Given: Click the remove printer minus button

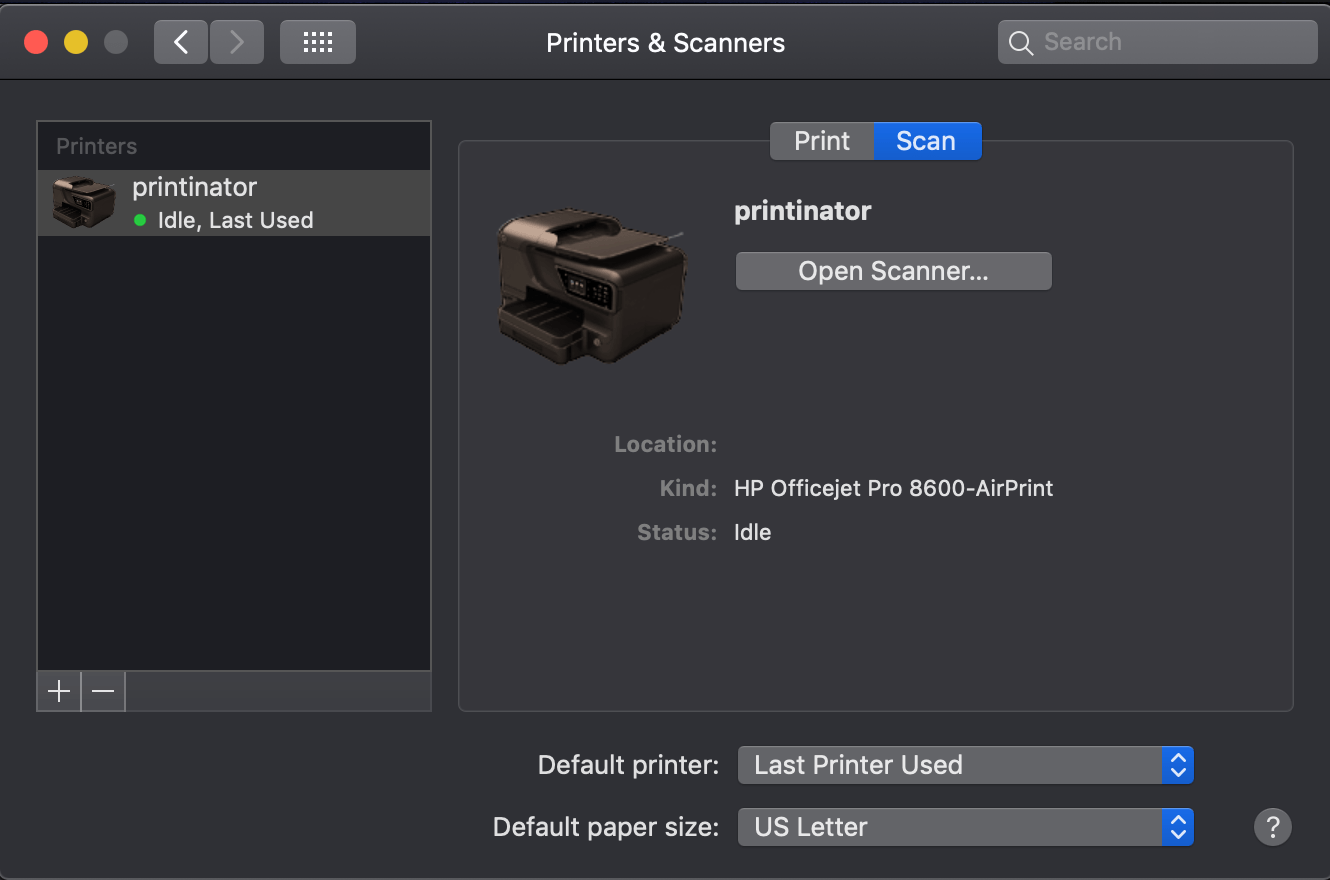Looking at the screenshot, I should tap(102, 691).
